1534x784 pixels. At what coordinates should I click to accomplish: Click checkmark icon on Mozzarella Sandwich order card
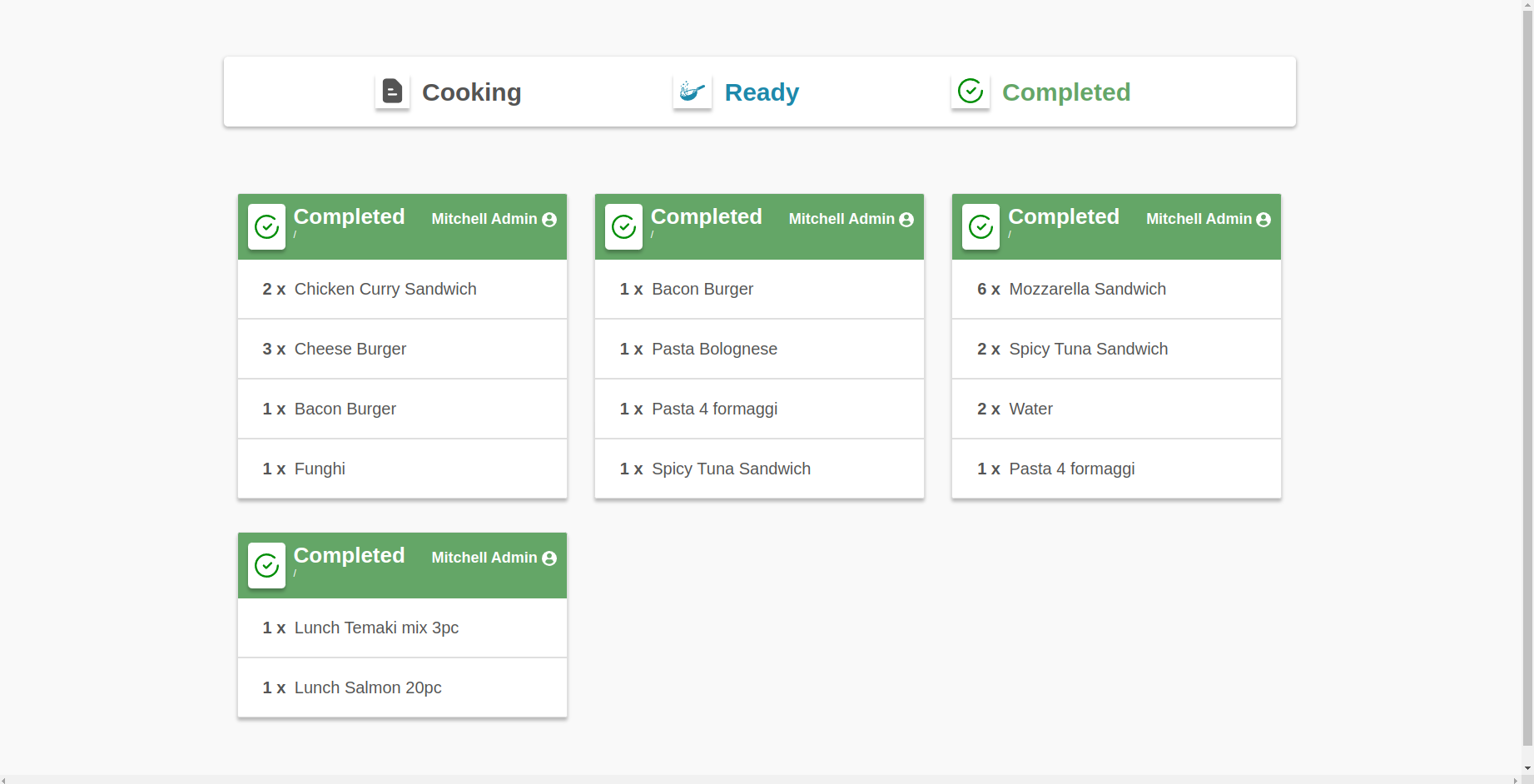point(980,227)
